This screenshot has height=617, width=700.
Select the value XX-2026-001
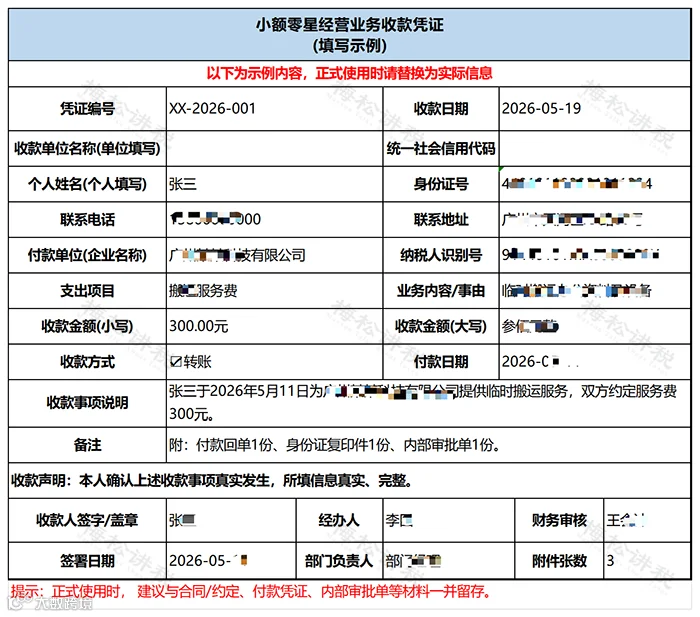(212, 108)
